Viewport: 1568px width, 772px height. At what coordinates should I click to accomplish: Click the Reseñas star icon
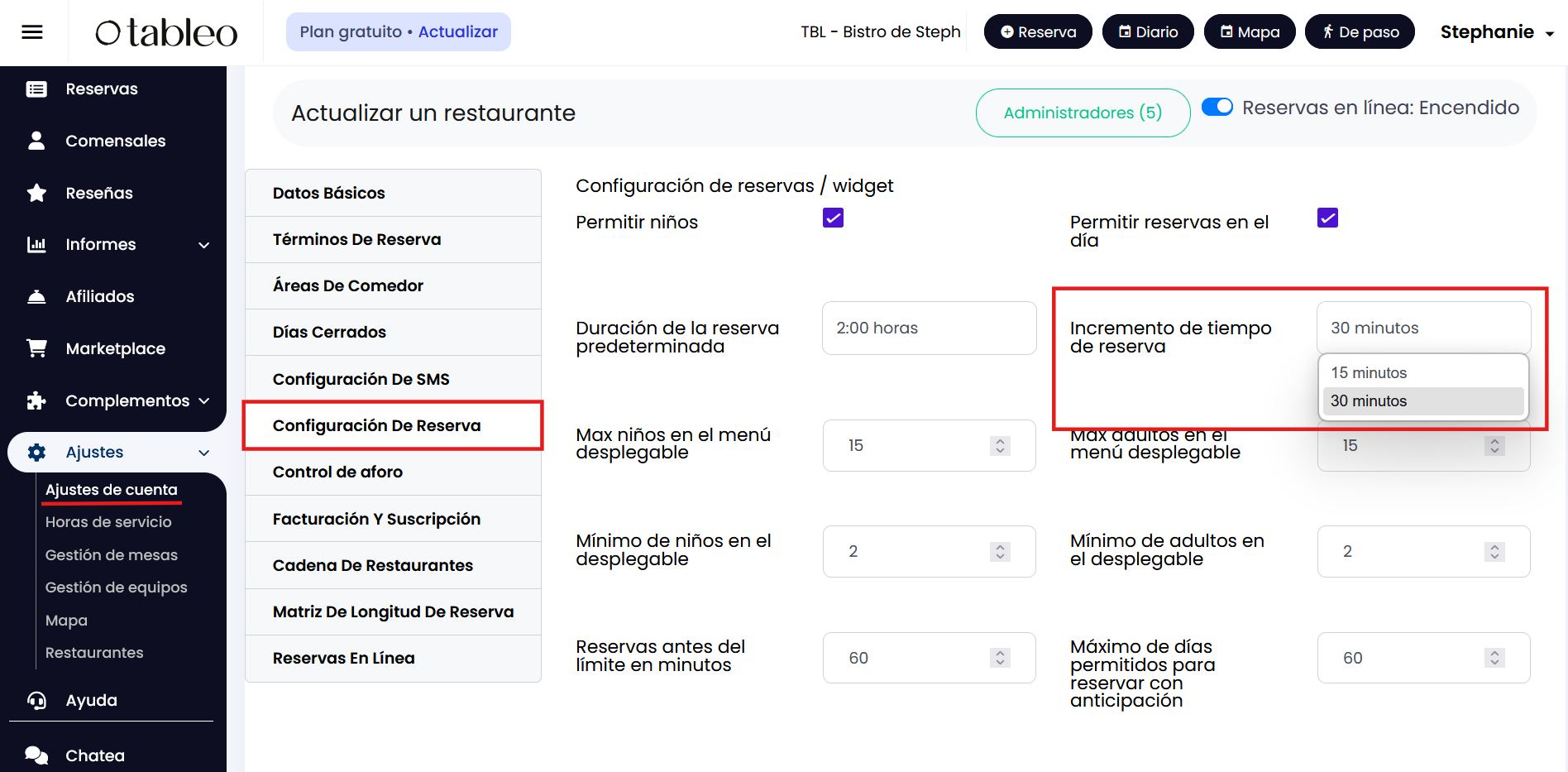36,193
